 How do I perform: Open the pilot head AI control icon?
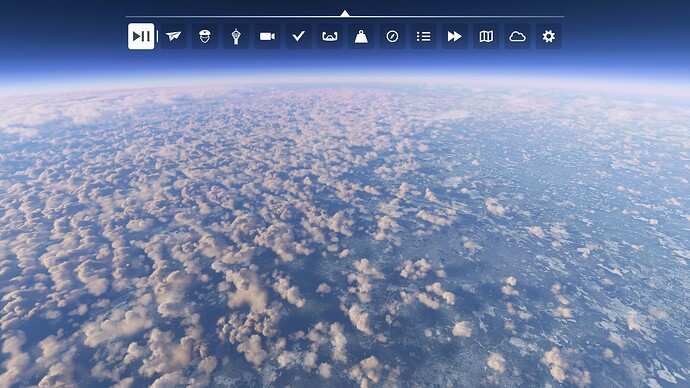pos(205,36)
